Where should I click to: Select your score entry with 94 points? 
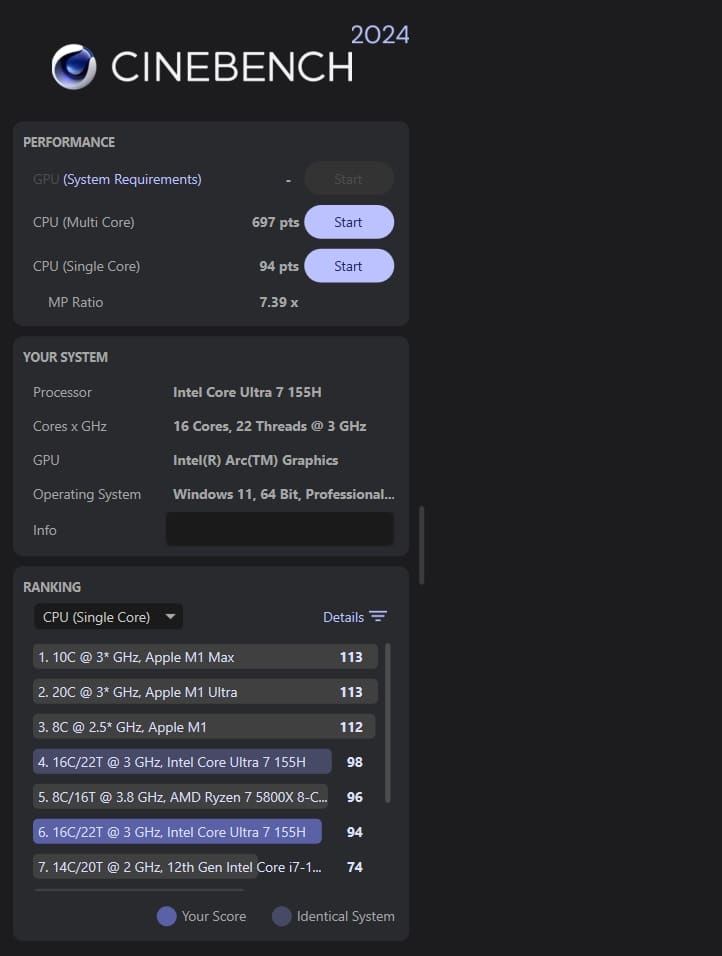click(177, 832)
